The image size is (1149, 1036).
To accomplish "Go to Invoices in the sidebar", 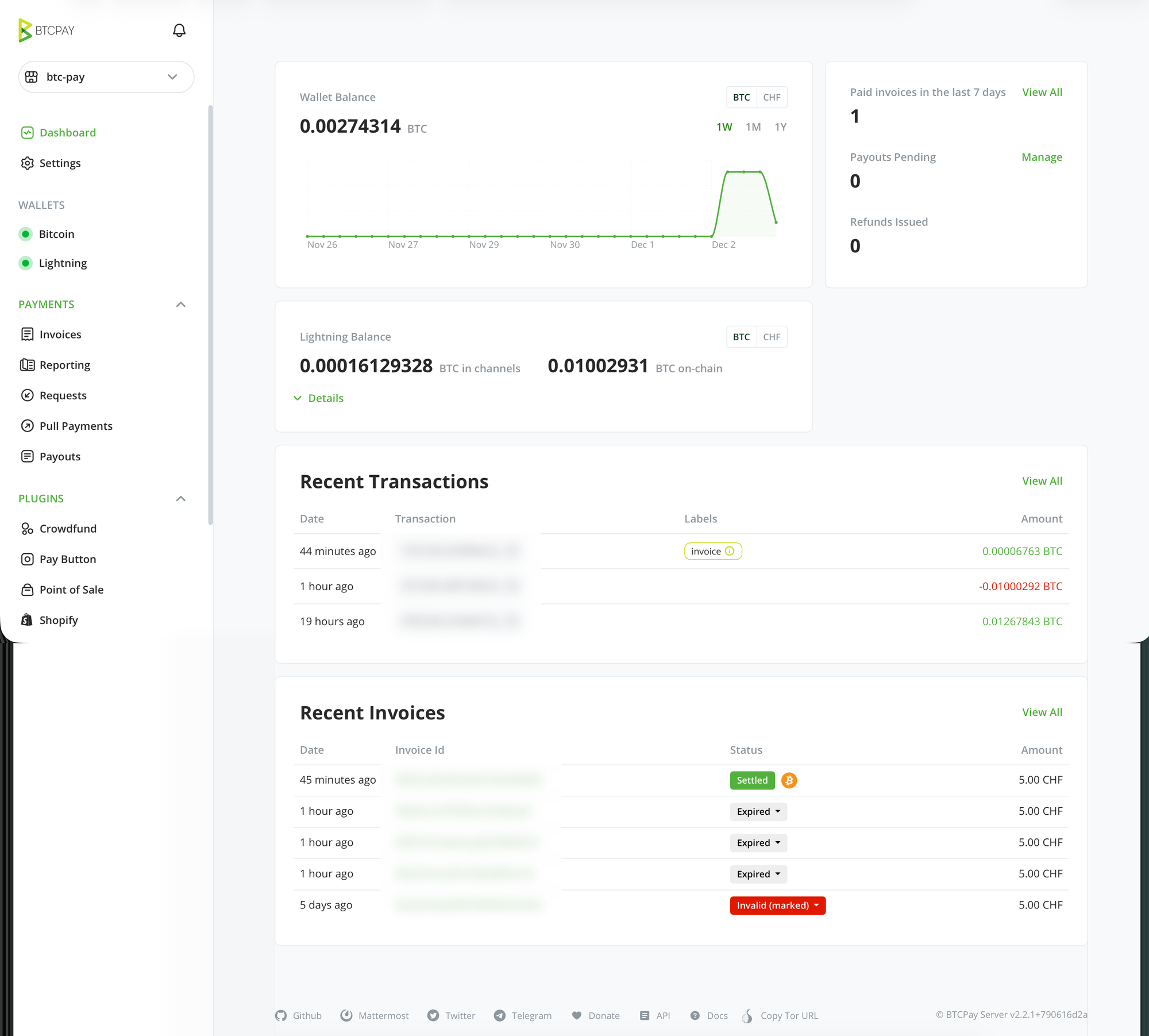I will coord(60,334).
